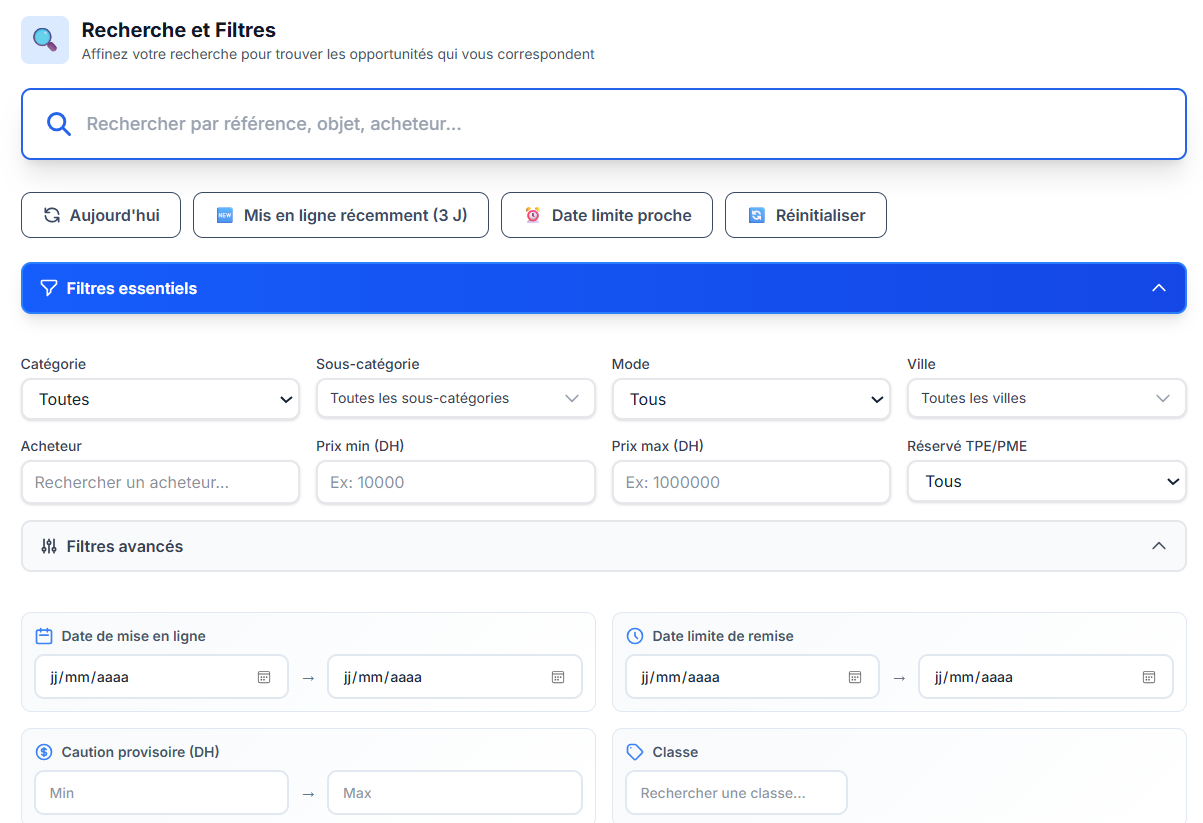Viewport: 1203px width, 823px height.
Task: Open calendar picker for start Date limite de remise
Action: tap(855, 677)
